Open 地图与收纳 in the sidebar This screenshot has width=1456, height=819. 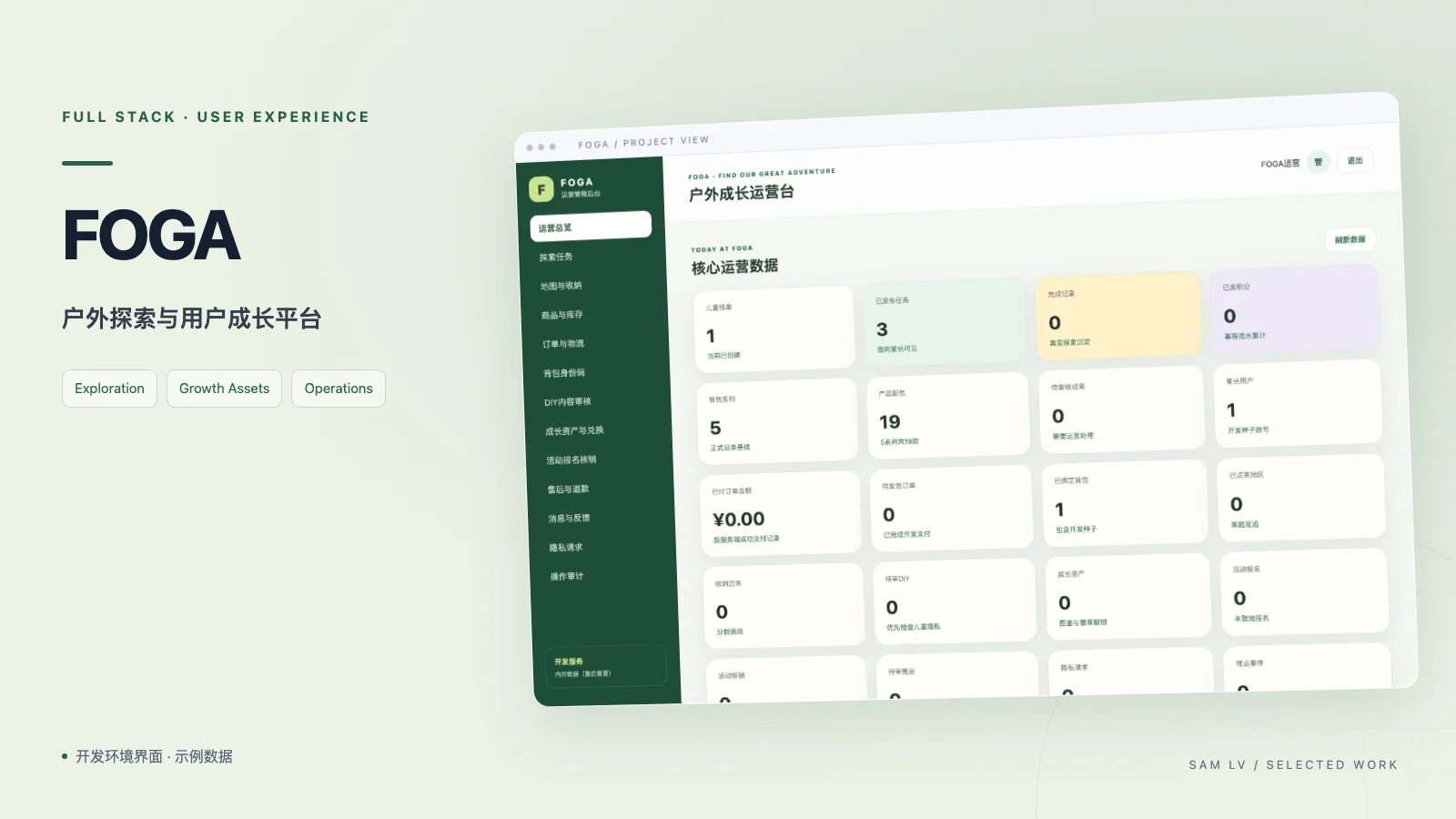561,286
